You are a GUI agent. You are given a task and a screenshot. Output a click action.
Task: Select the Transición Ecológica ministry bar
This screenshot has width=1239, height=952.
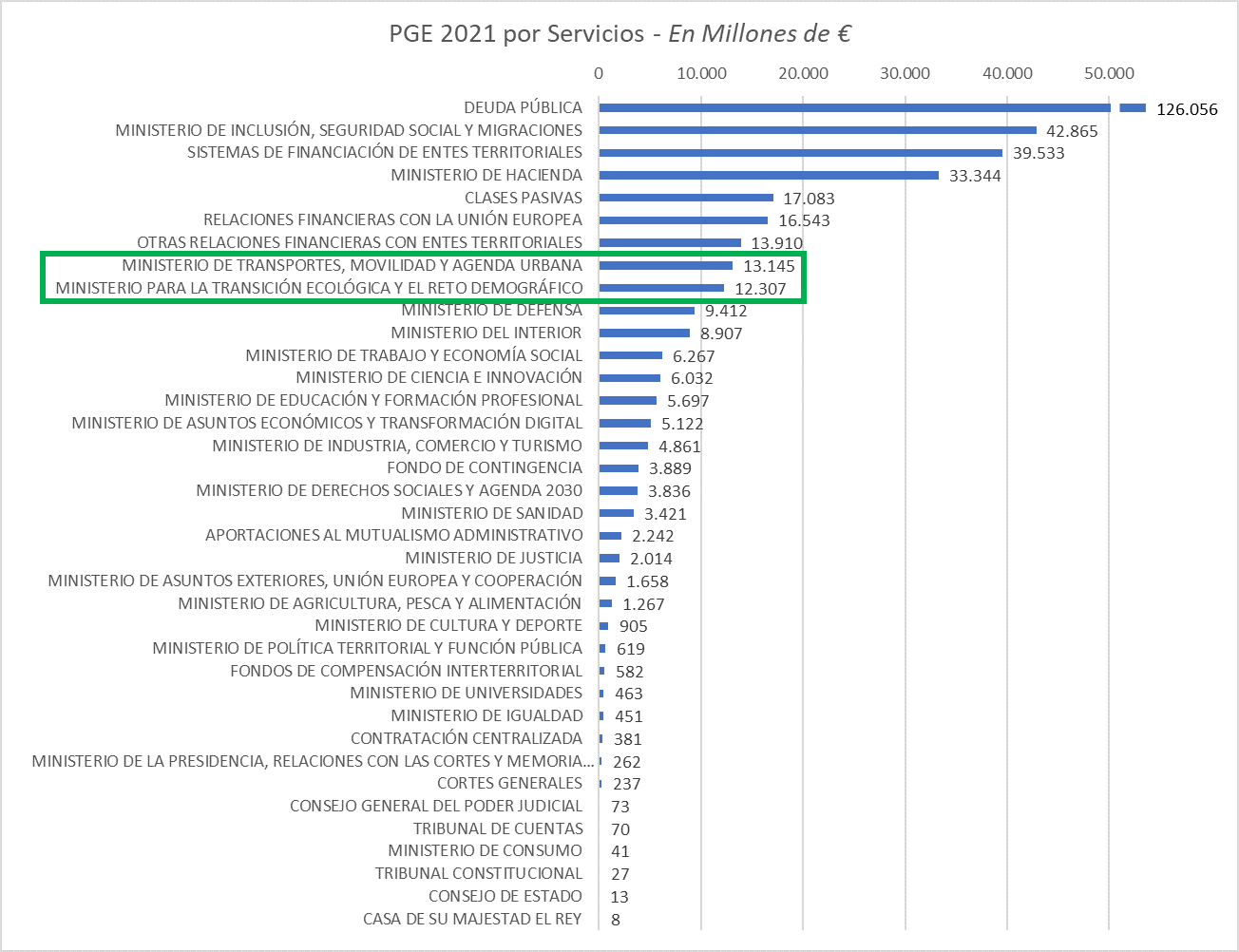[661, 288]
